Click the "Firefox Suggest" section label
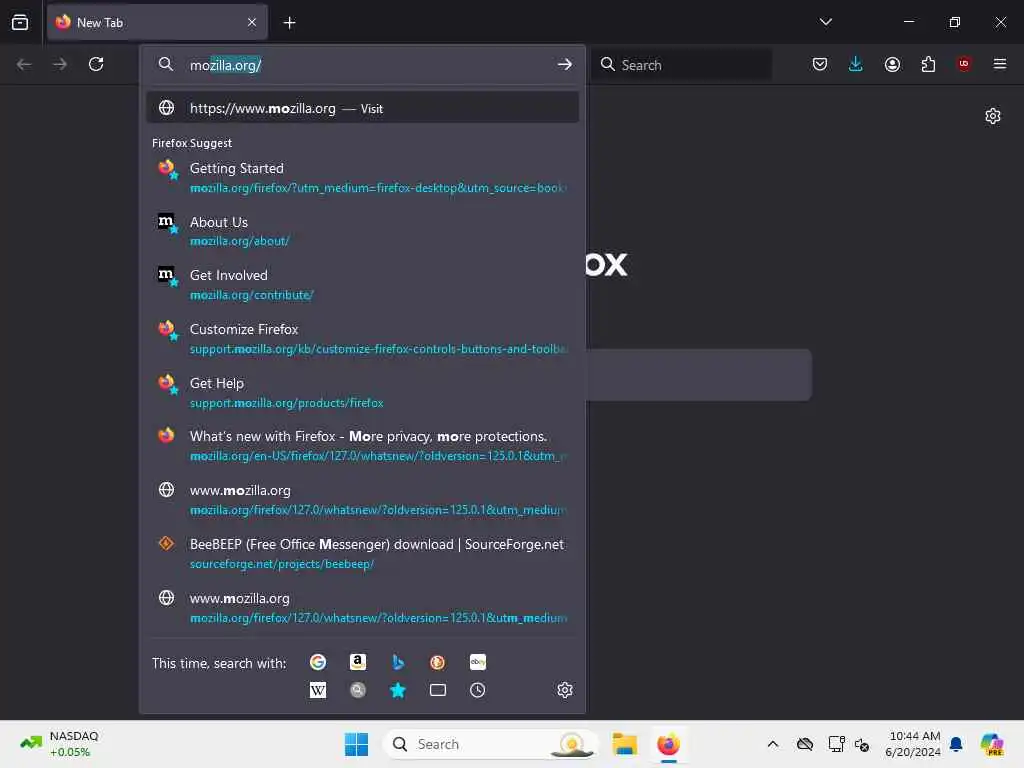Screen dimensions: 1024x768 (192, 143)
